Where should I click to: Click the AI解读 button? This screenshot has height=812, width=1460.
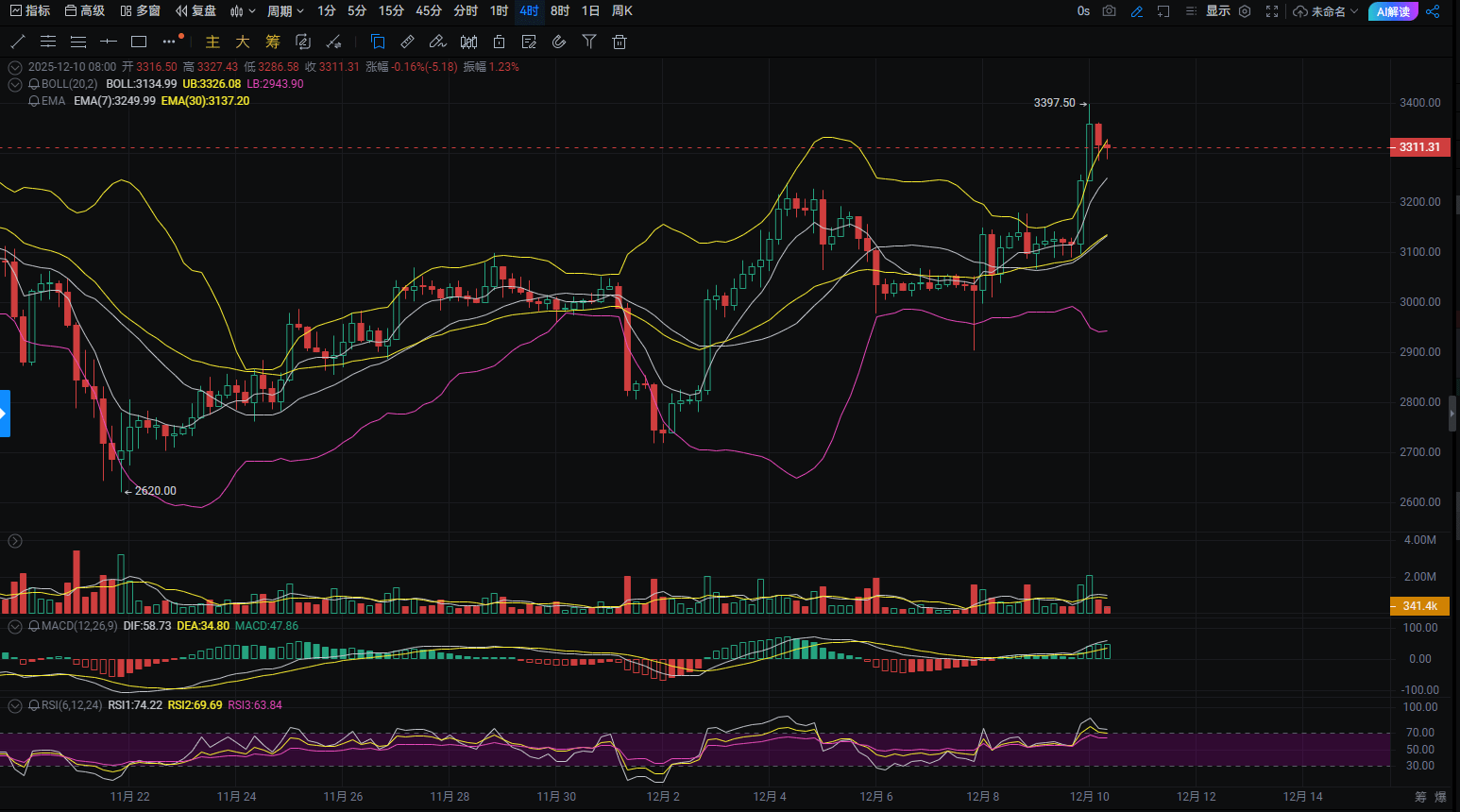[1393, 11]
